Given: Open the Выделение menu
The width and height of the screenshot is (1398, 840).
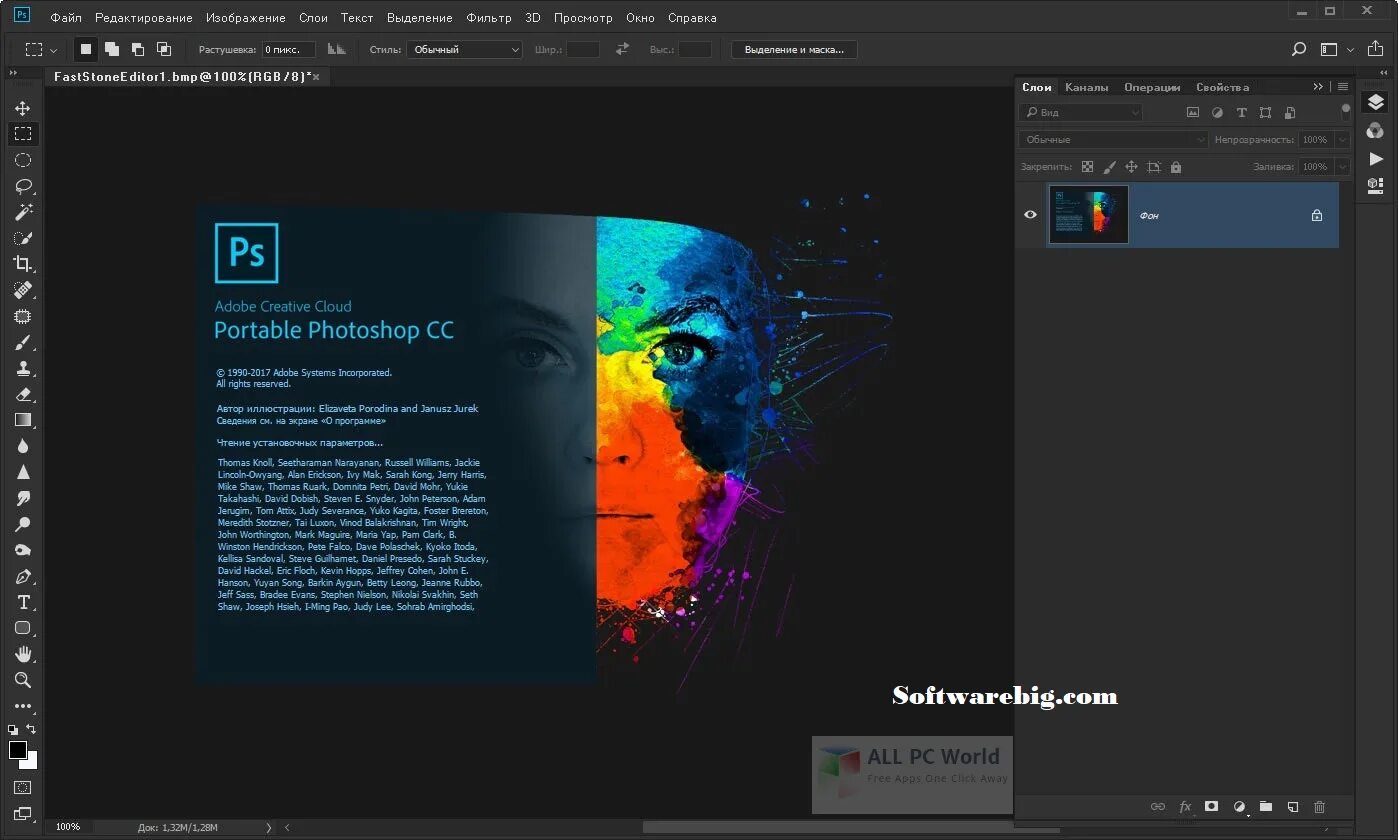Looking at the screenshot, I should click(420, 18).
